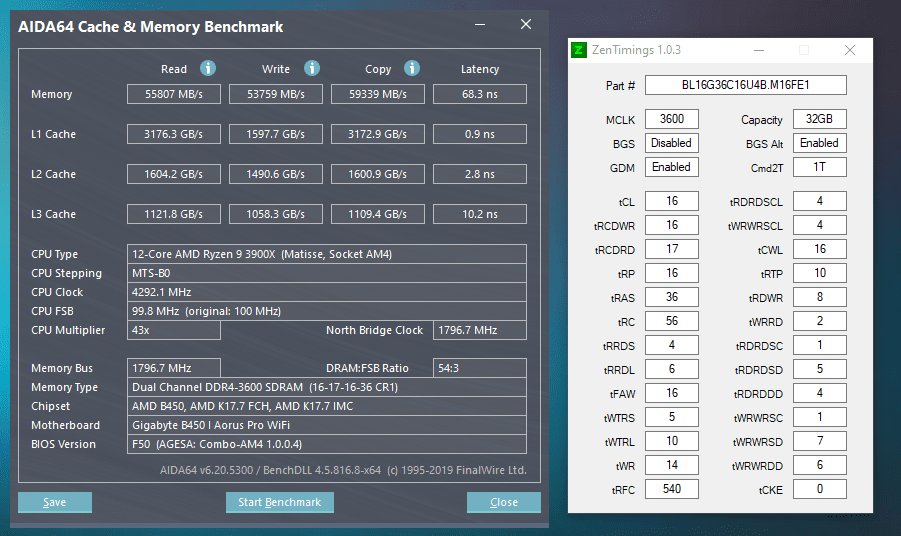Close the AIDA64 benchmark window

point(526,24)
